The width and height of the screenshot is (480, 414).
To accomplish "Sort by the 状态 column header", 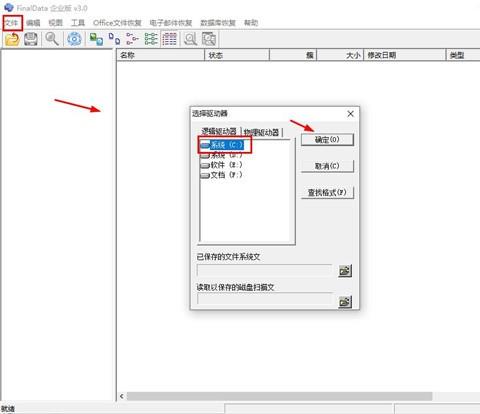I will (237, 55).
